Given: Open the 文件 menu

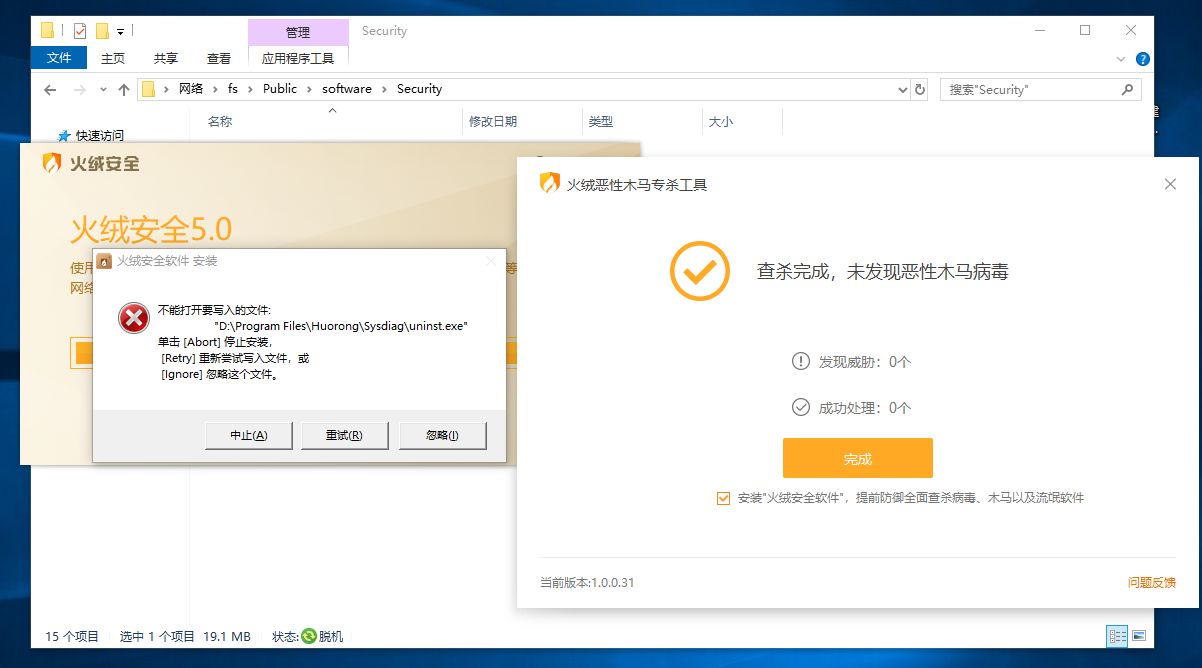Looking at the screenshot, I should click(59, 58).
